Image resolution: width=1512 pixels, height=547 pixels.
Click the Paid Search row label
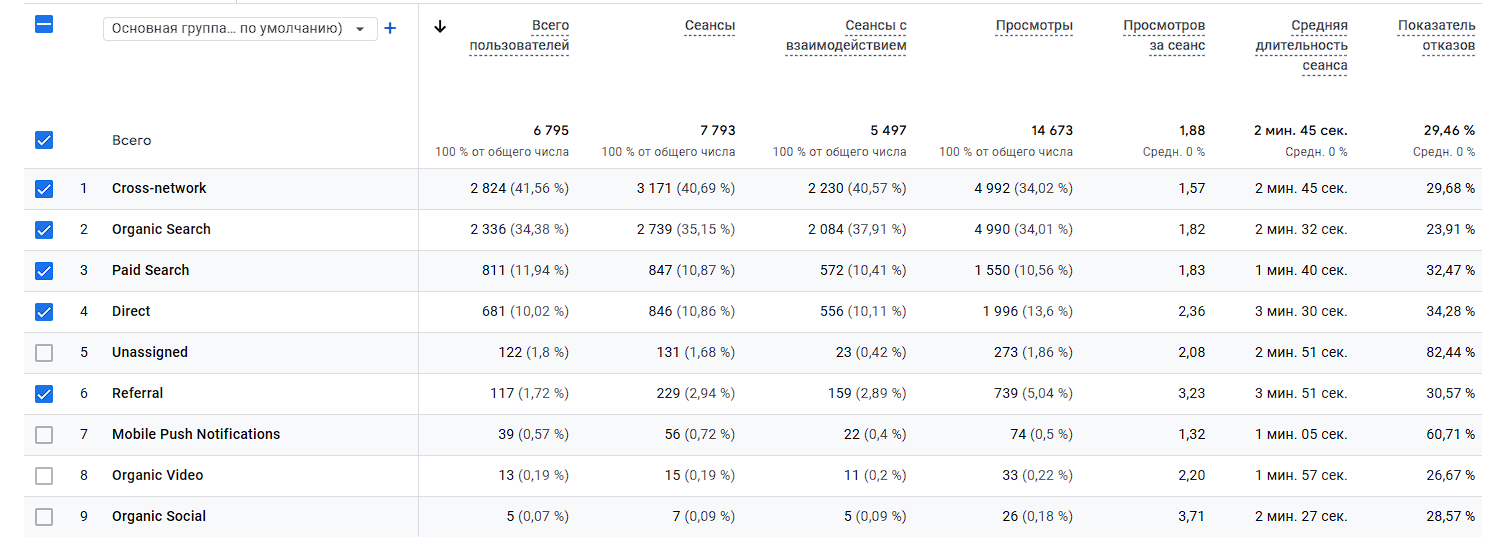[x=150, y=270]
